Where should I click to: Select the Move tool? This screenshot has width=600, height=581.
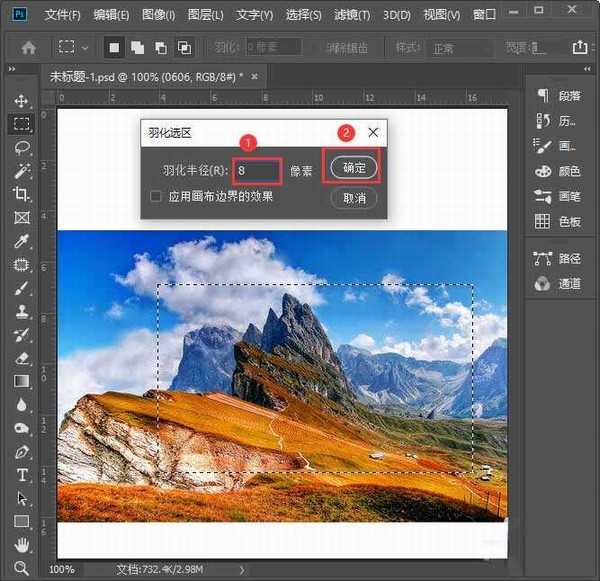pos(22,101)
